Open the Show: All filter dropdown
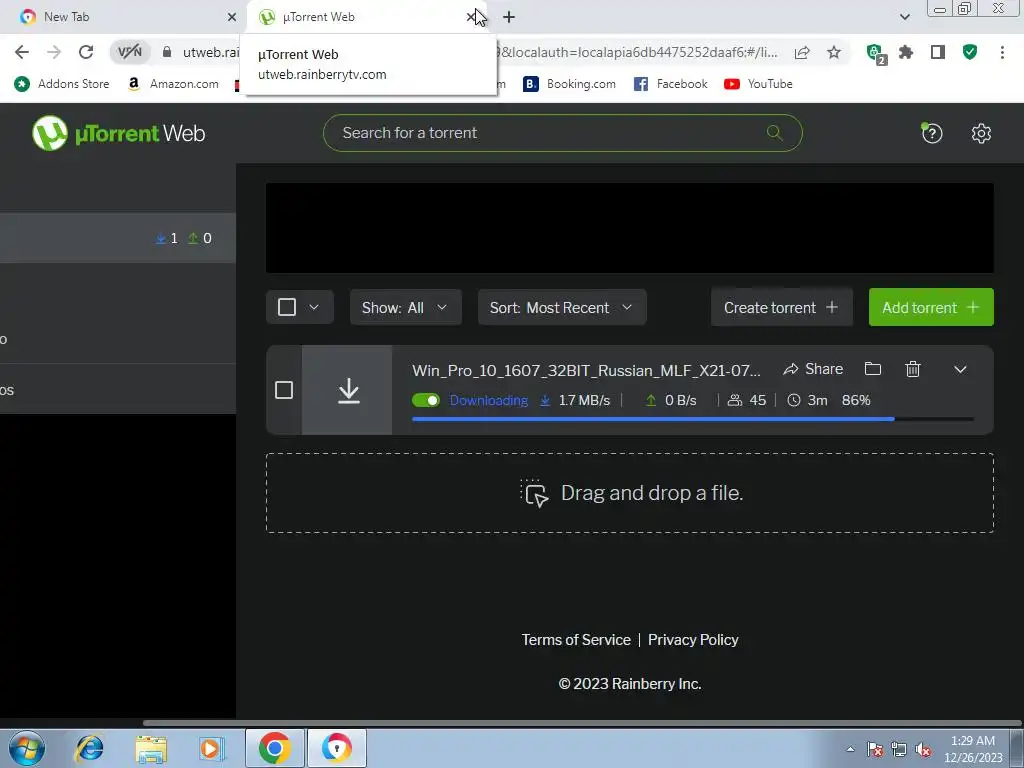This screenshot has width=1024, height=768. (x=406, y=307)
